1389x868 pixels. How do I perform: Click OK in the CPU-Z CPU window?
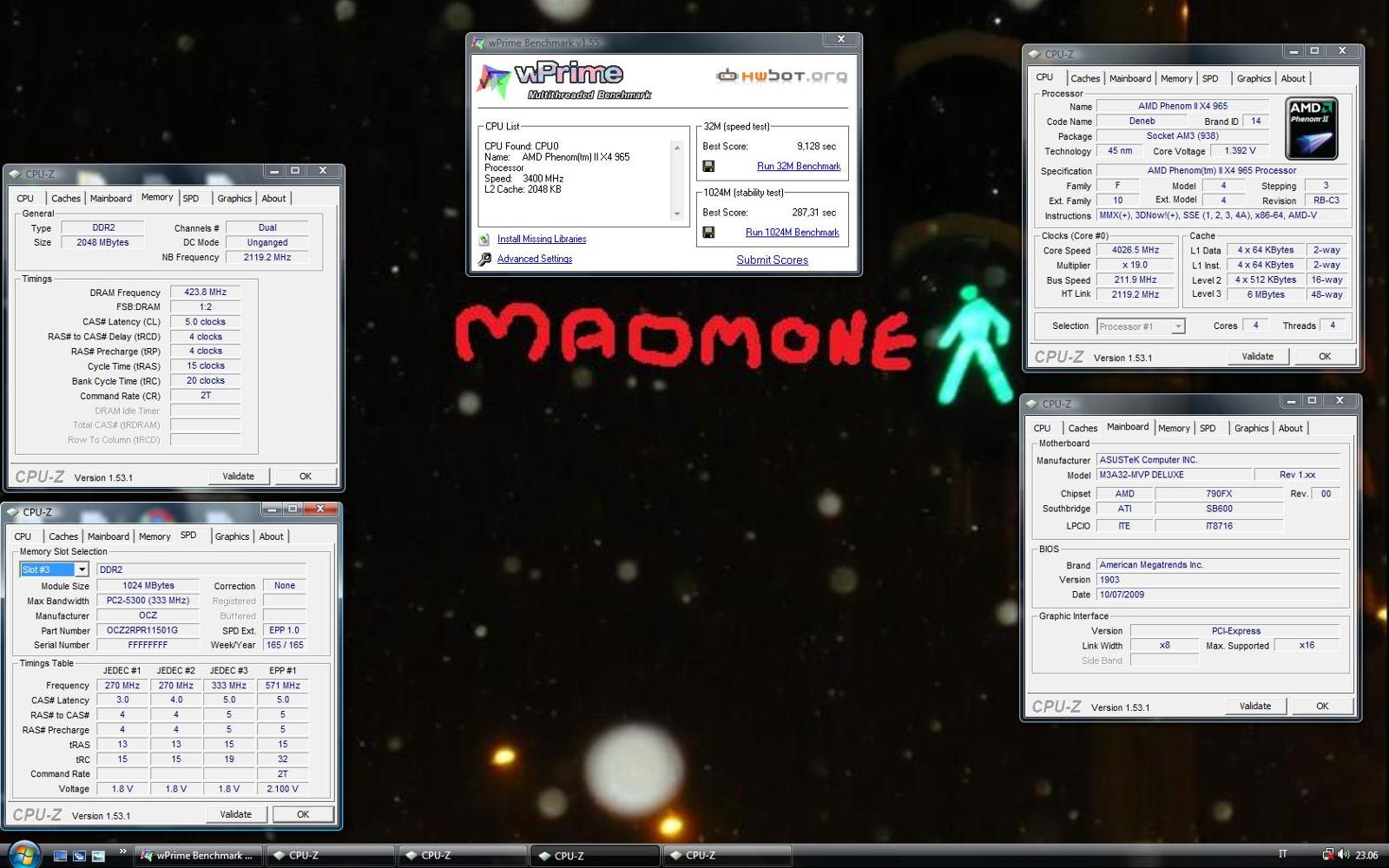pyautogui.click(x=1325, y=357)
